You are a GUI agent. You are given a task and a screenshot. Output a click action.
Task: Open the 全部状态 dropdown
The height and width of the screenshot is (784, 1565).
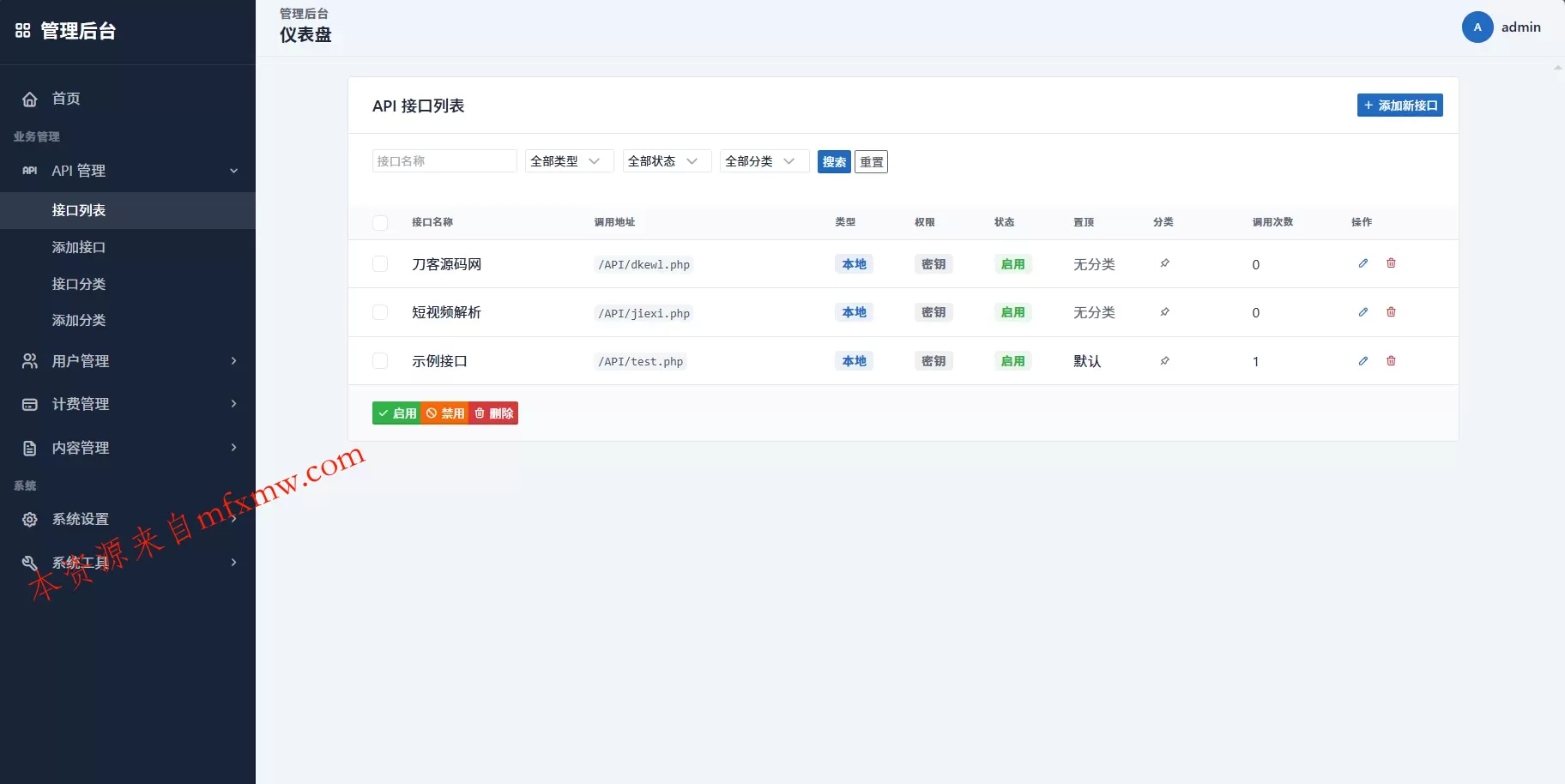pyautogui.click(x=668, y=161)
